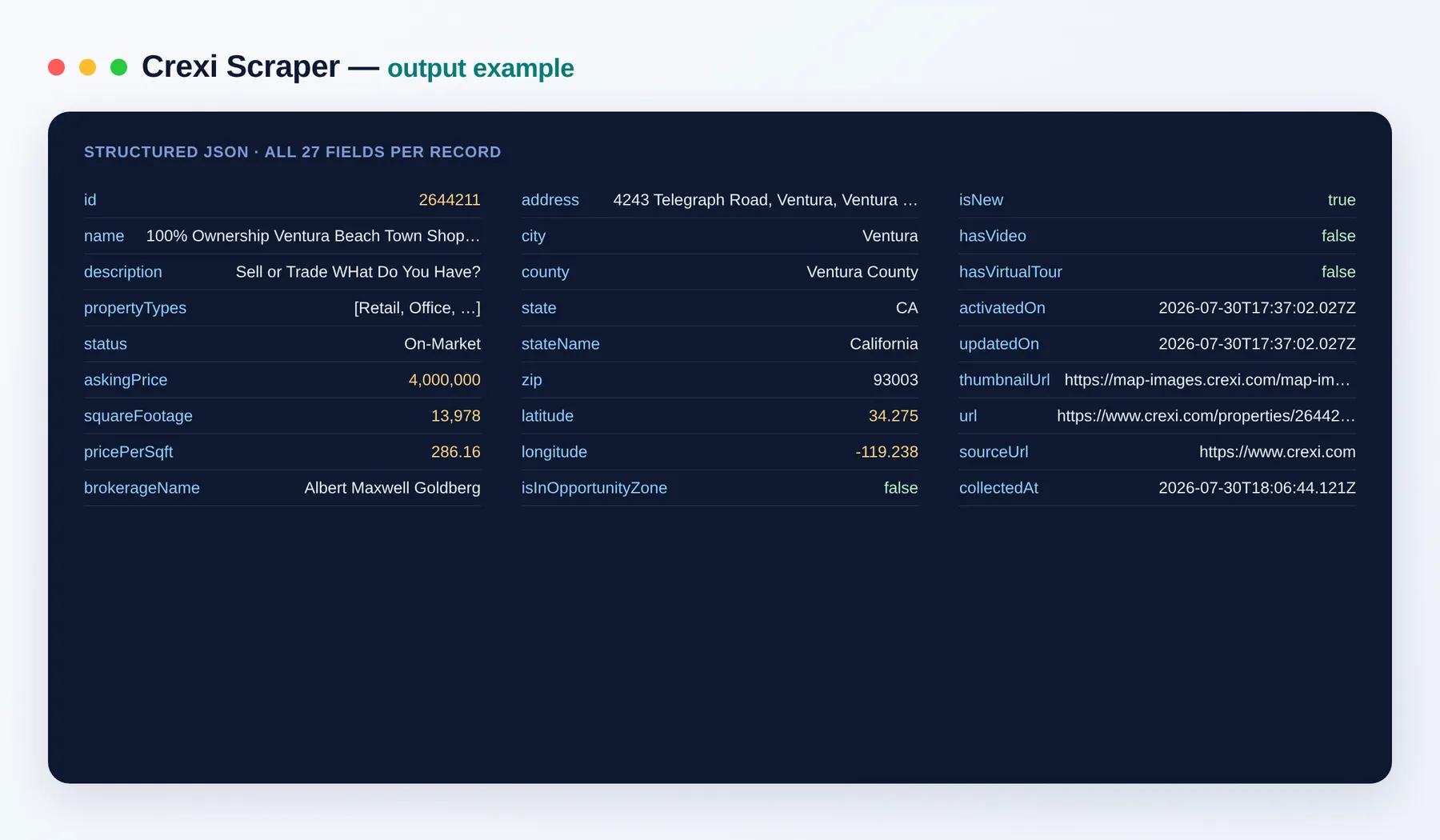Click the hasVirtualTour value 'false'

(1338, 272)
